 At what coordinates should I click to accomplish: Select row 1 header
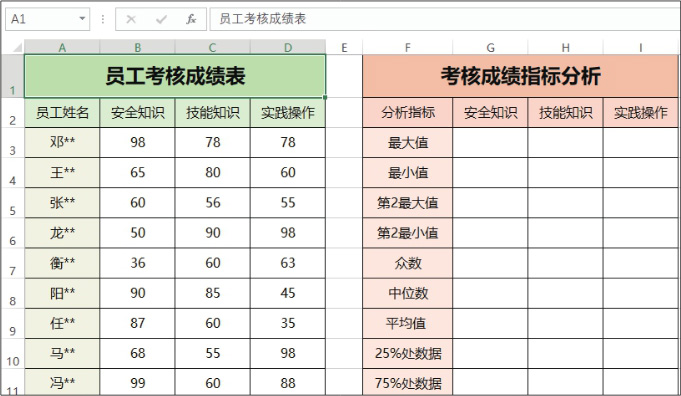click(x=13, y=76)
